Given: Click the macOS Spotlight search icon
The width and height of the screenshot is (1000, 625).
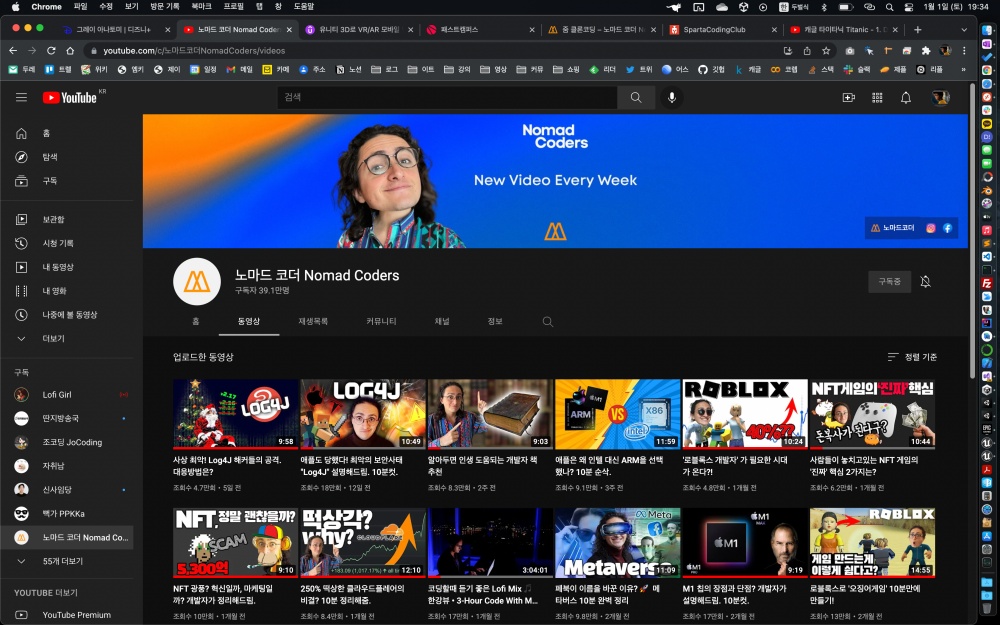Looking at the screenshot, I should pos(889,6).
